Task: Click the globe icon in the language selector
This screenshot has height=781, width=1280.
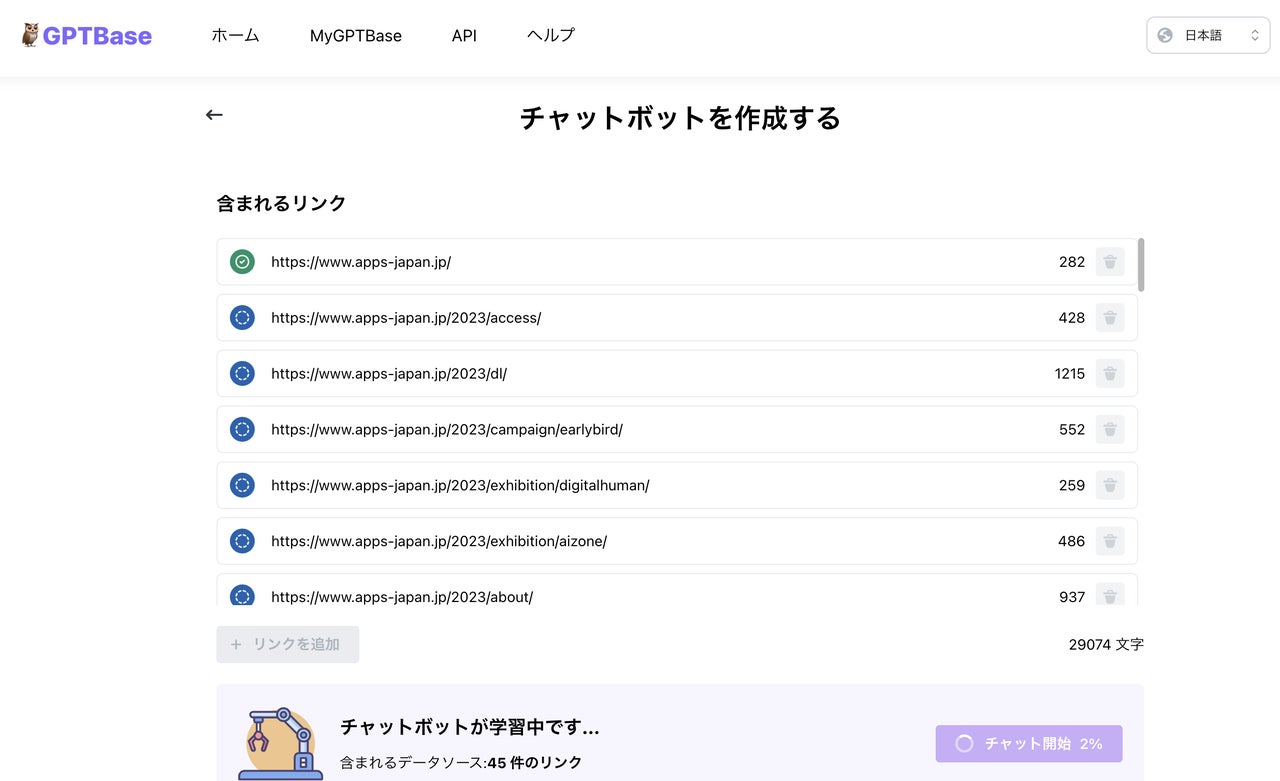Action: 1164,34
